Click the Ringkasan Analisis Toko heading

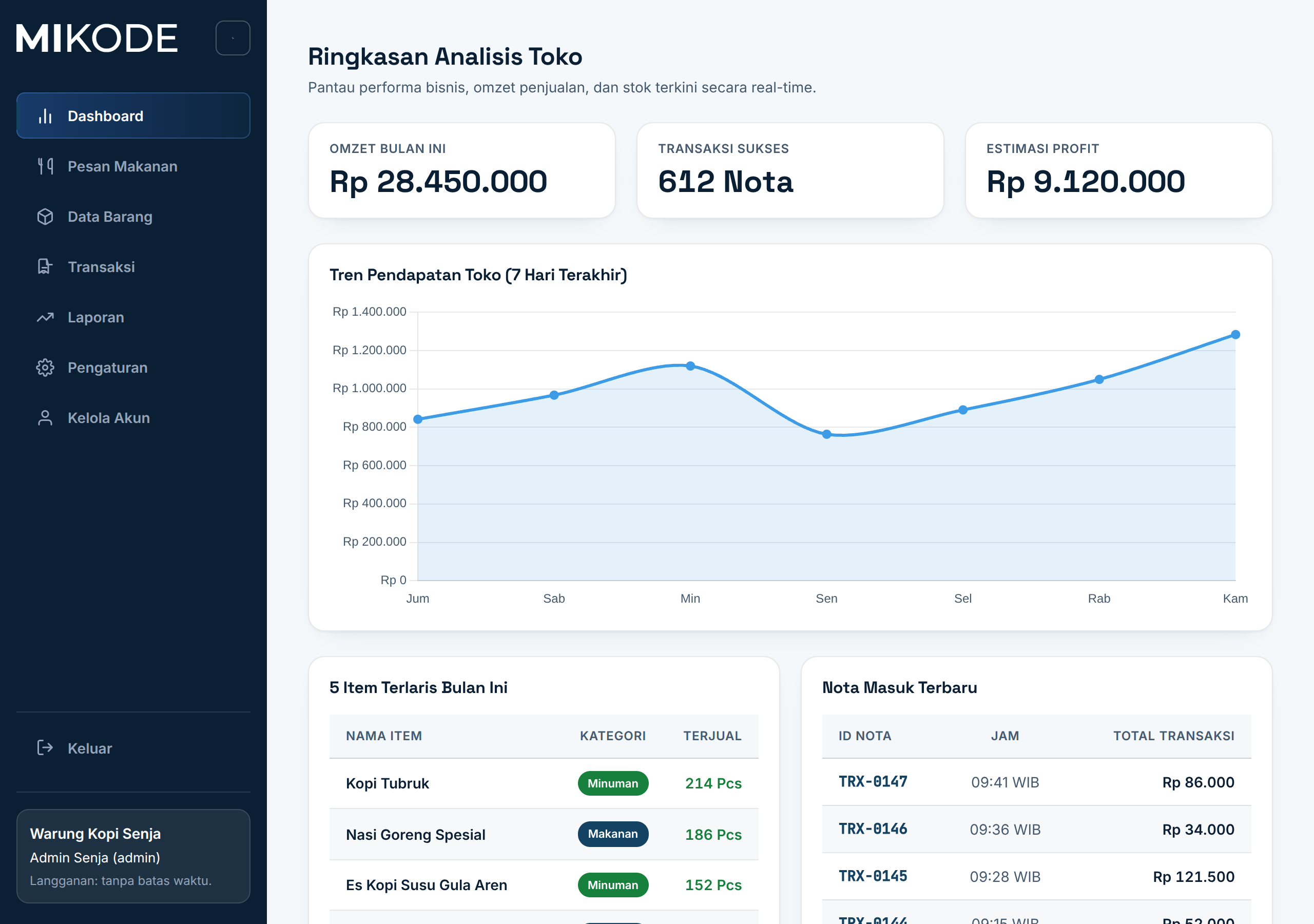[x=445, y=56]
